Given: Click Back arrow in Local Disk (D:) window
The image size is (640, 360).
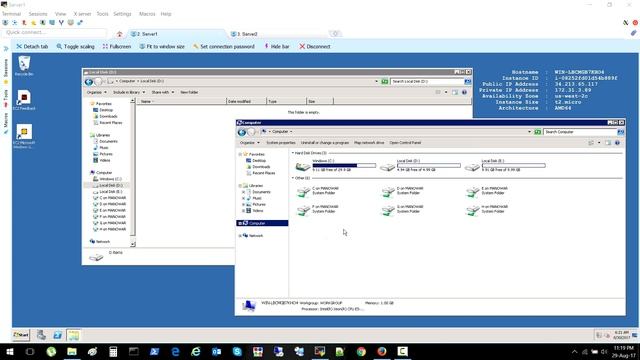Looking at the screenshot, I should click(89, 82).
